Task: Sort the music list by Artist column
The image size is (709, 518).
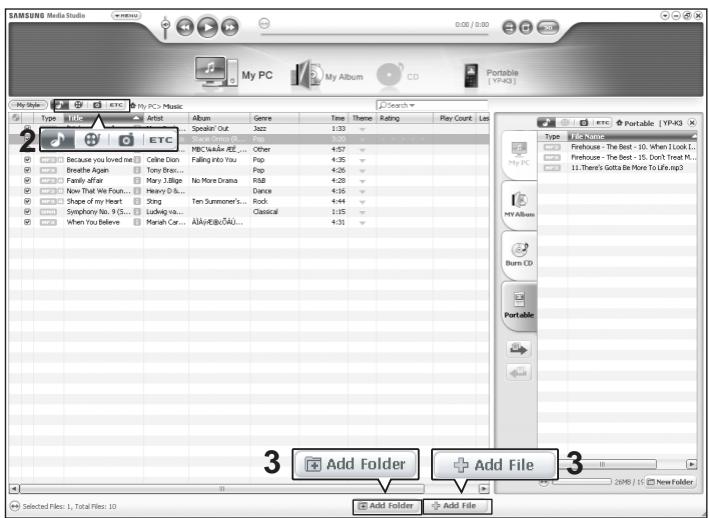Action: coord(165,118)
